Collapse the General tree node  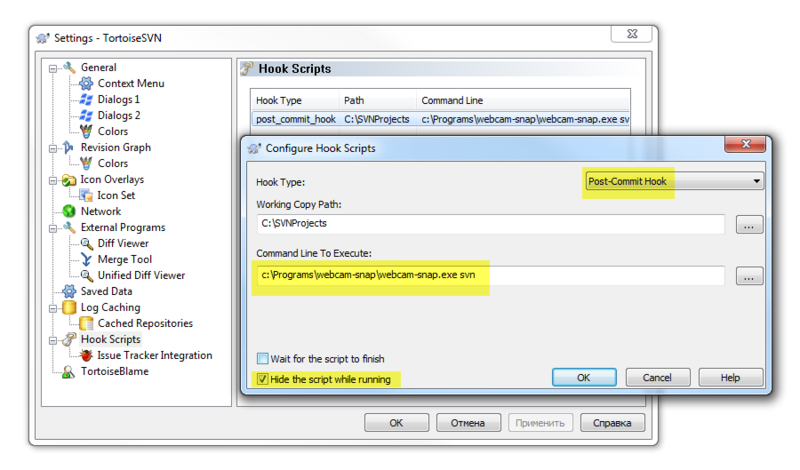tap(53, 68)
